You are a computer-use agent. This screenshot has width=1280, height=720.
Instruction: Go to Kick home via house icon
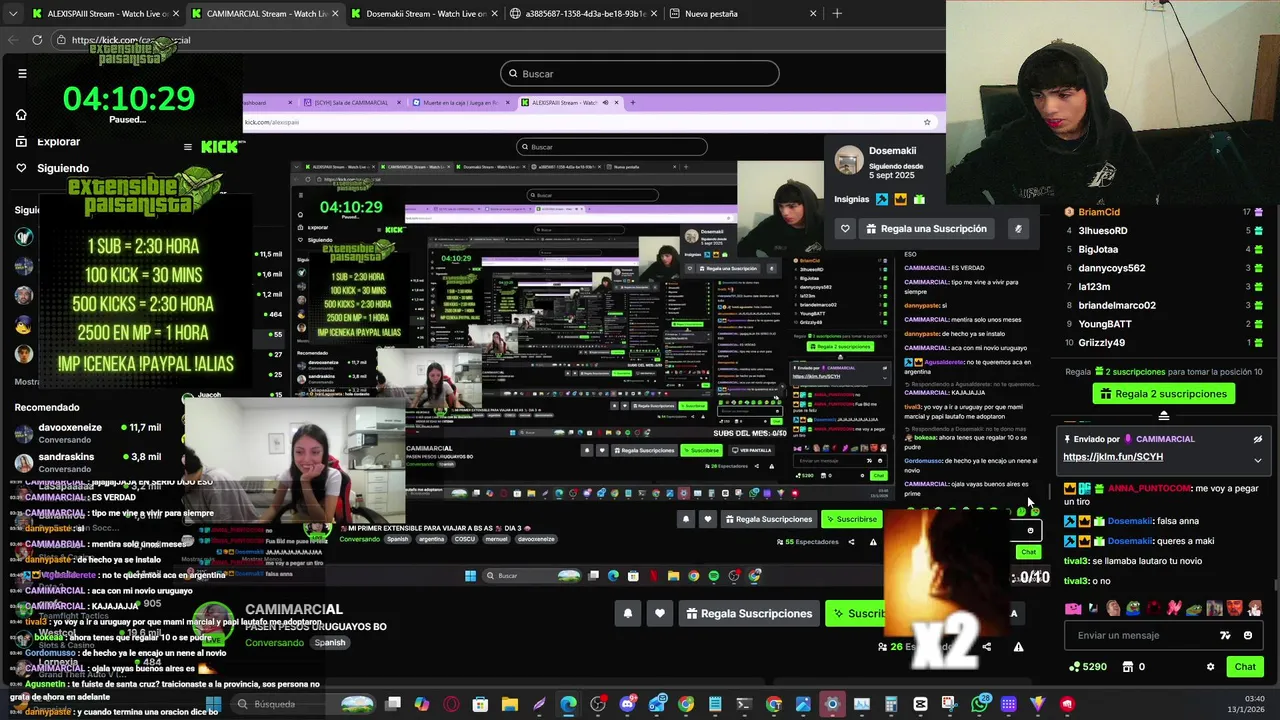21,114
